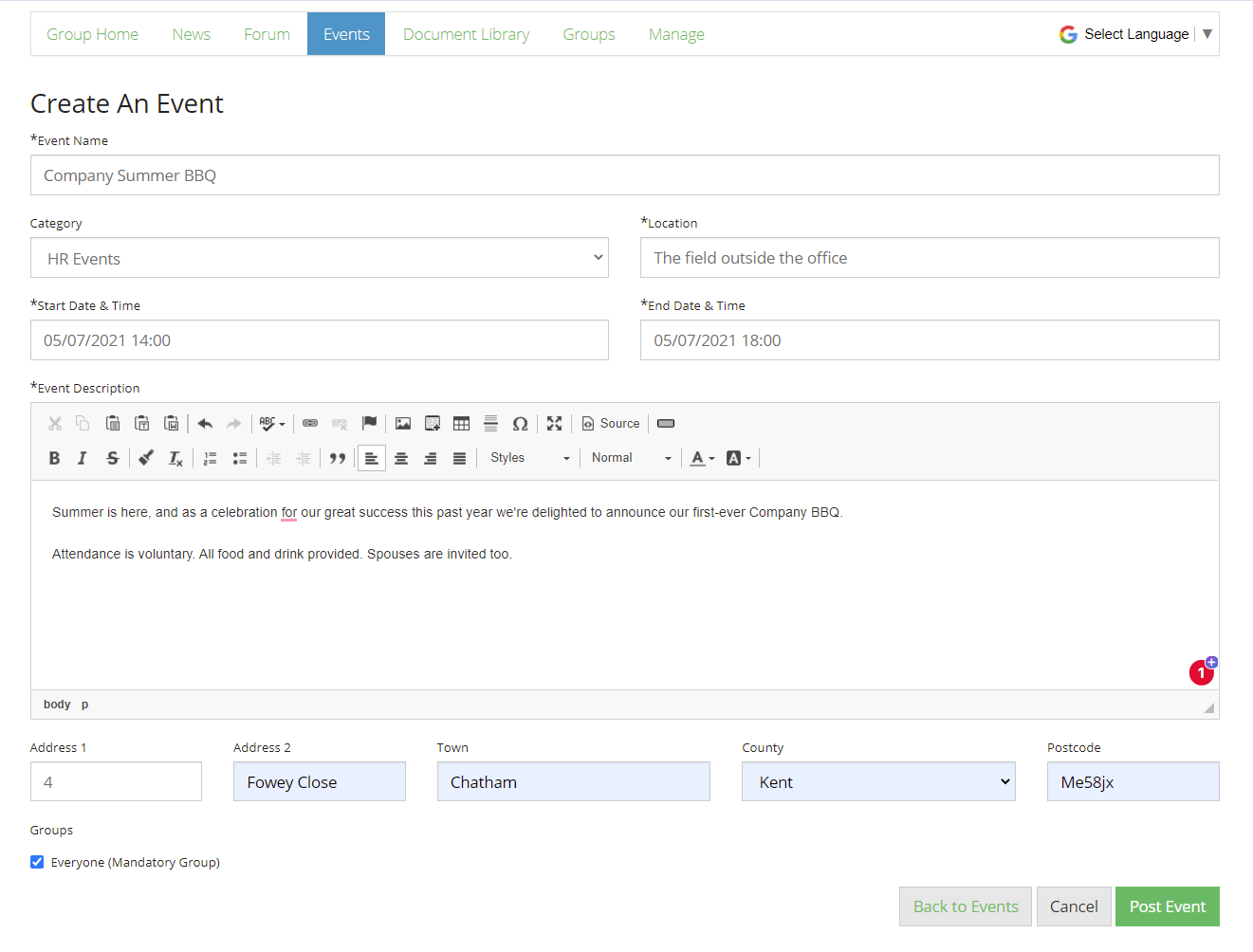The width and height of the screenshot is (1253, 952).
Task: Click the Post Event button
Action: point(1167,906)
